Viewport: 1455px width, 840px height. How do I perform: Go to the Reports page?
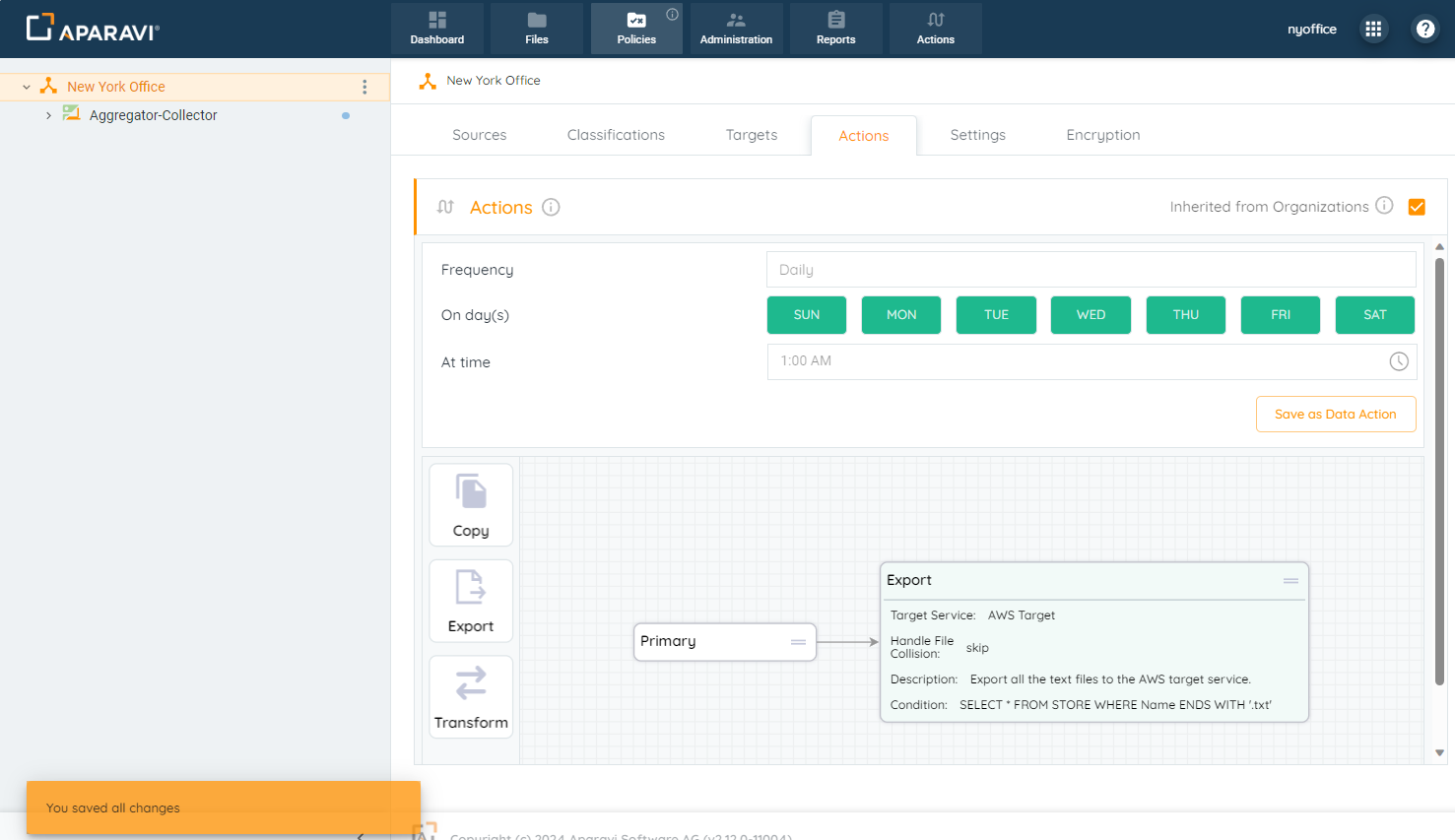pos(835,29)
